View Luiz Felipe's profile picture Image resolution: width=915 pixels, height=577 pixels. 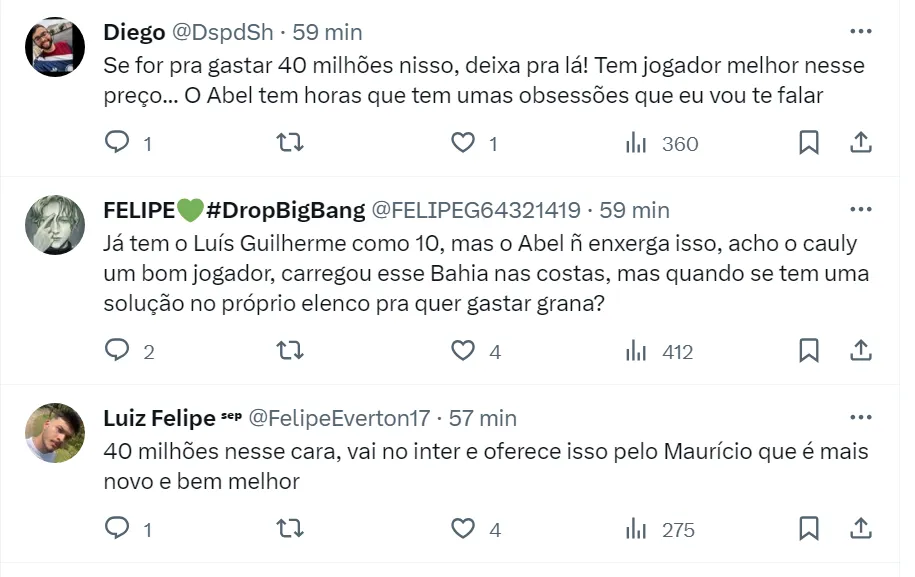point(54,432)
